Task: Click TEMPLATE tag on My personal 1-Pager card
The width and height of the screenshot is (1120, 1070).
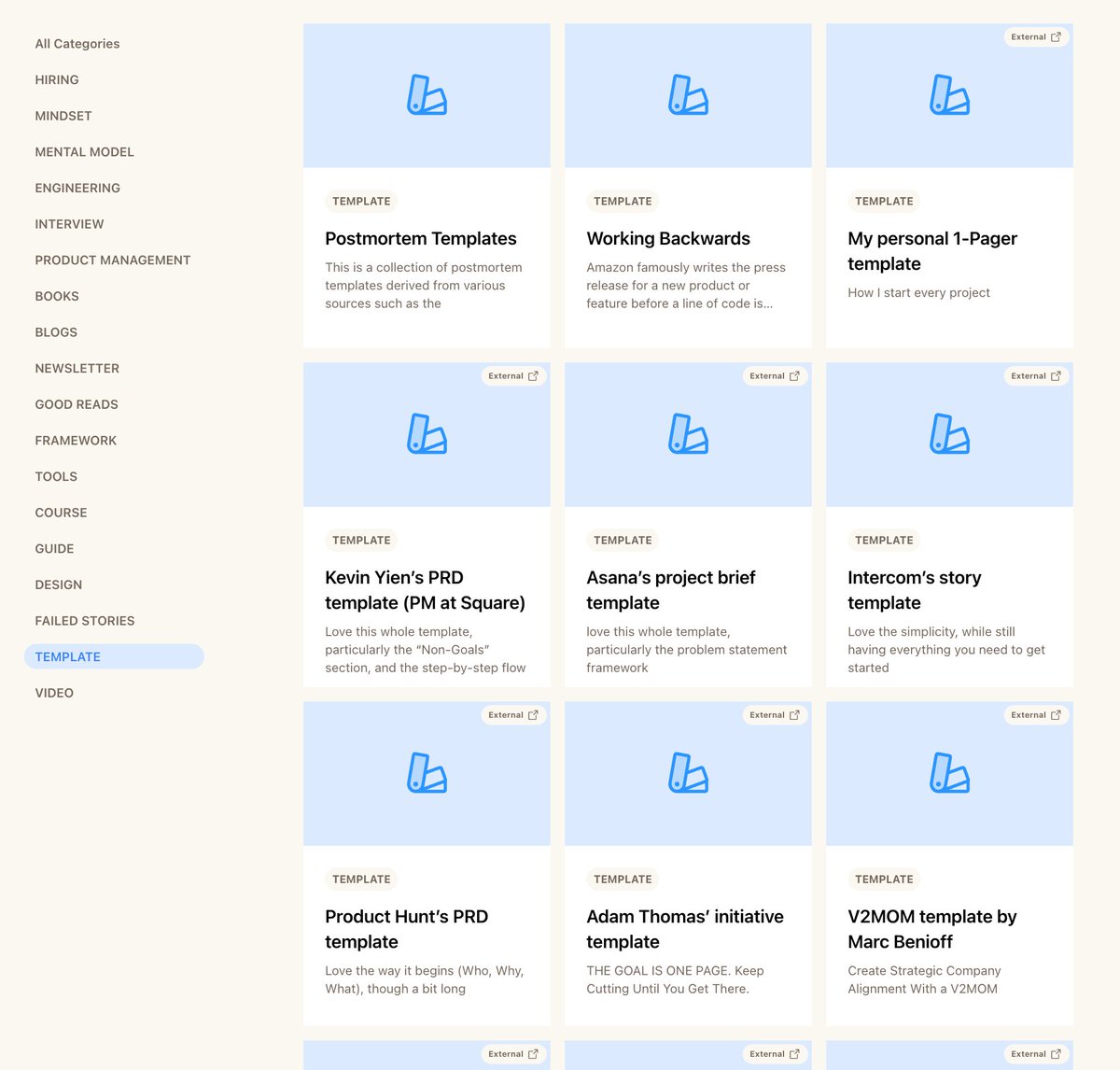Action: coord(884,202)
